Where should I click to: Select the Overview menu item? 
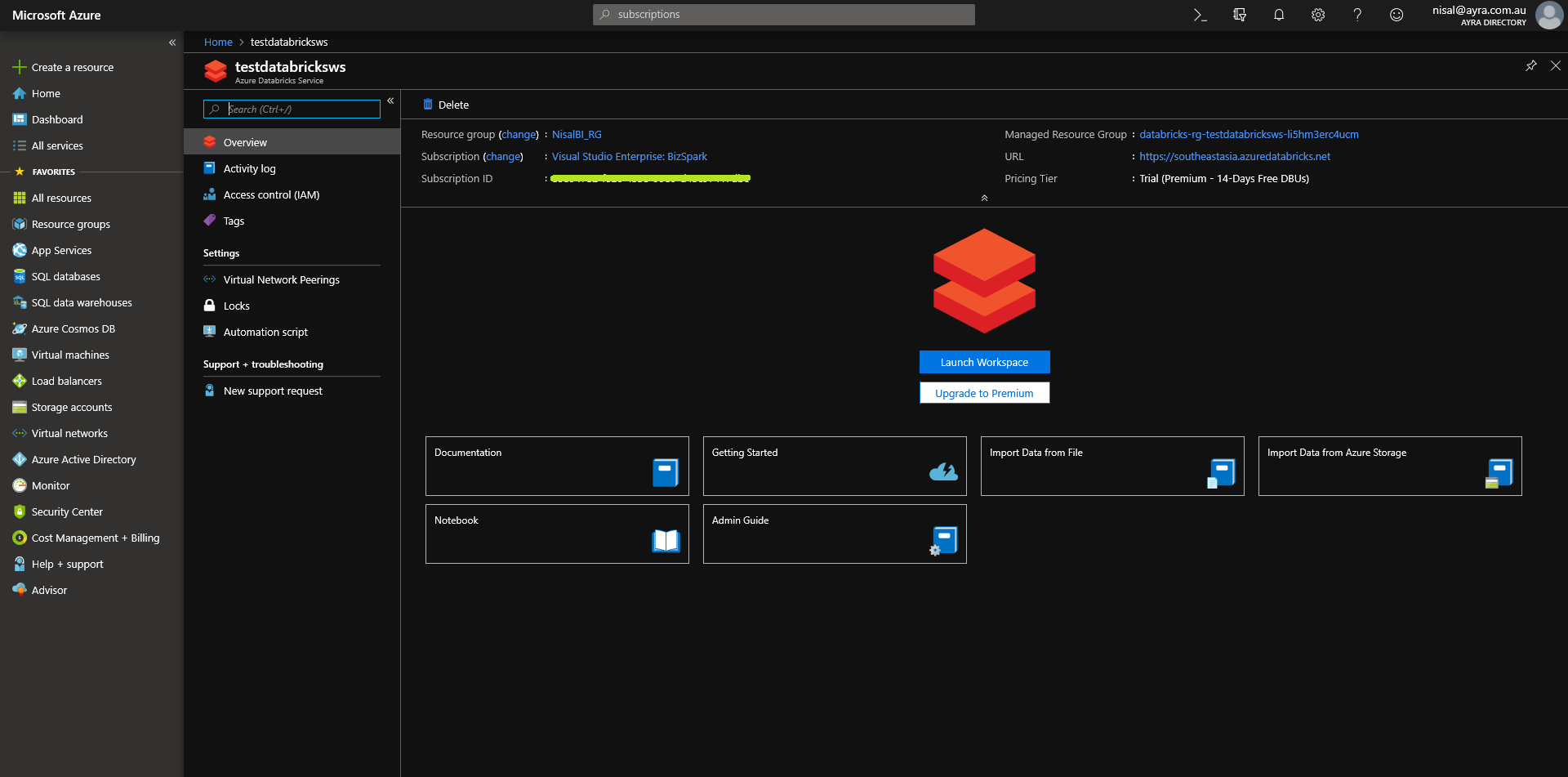point(292,142)
